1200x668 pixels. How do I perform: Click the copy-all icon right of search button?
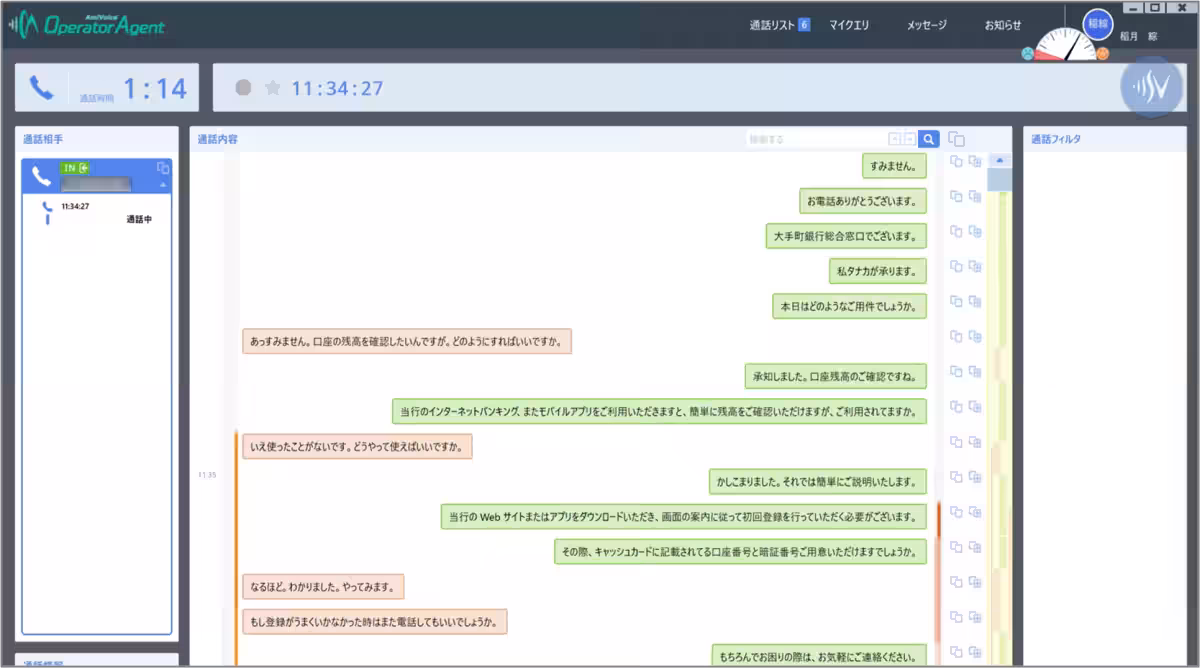(956, 140)
